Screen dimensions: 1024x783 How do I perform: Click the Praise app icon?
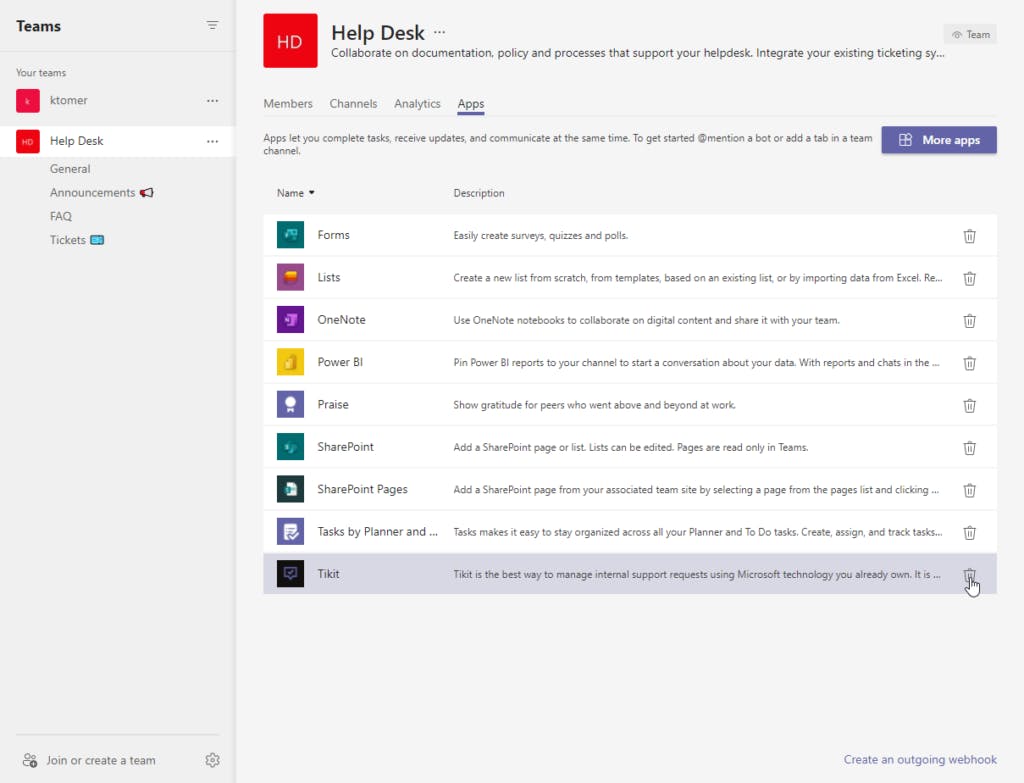click(290, 405)
